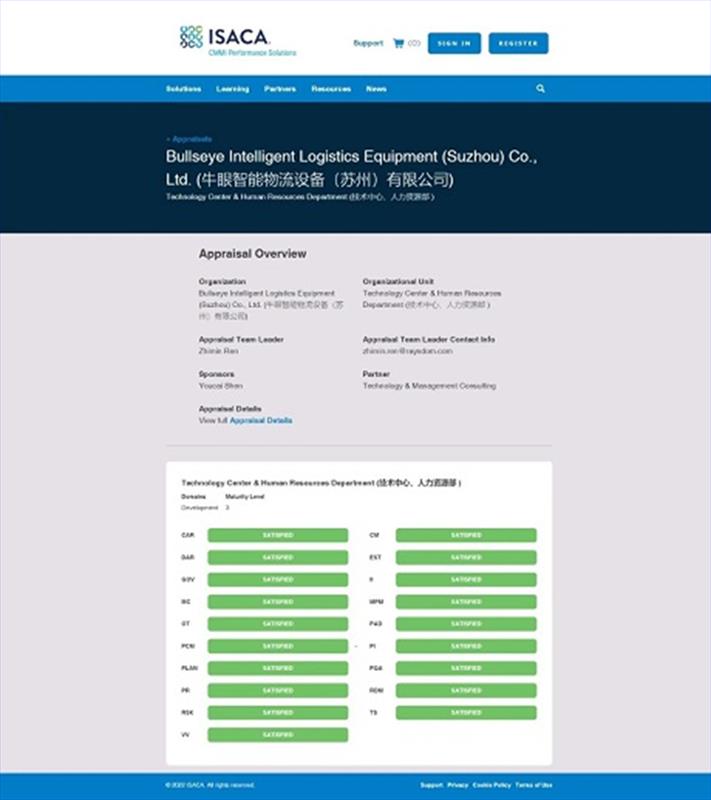This screenshot has height=800, width=711.
Task: Click the SATISFIED bar for MPM
Action: (466, 602)
